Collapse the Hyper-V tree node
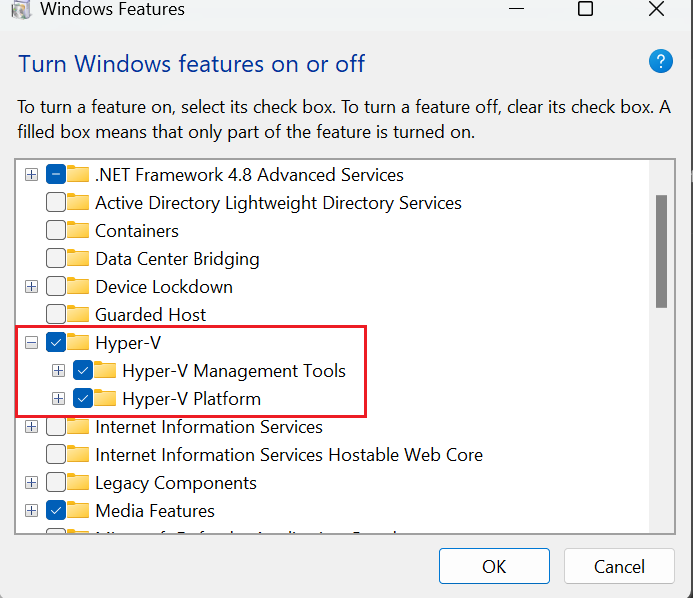 pos(32,343)
